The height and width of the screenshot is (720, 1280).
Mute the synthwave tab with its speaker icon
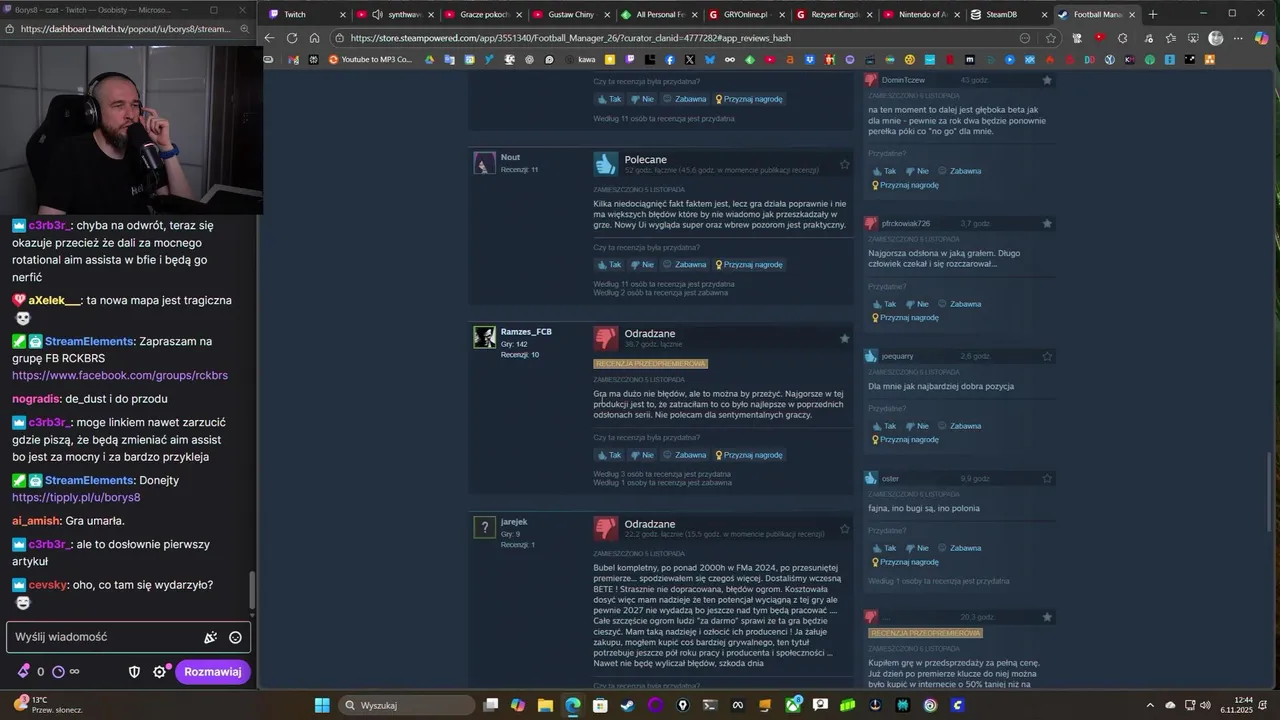tap(376, 14)
